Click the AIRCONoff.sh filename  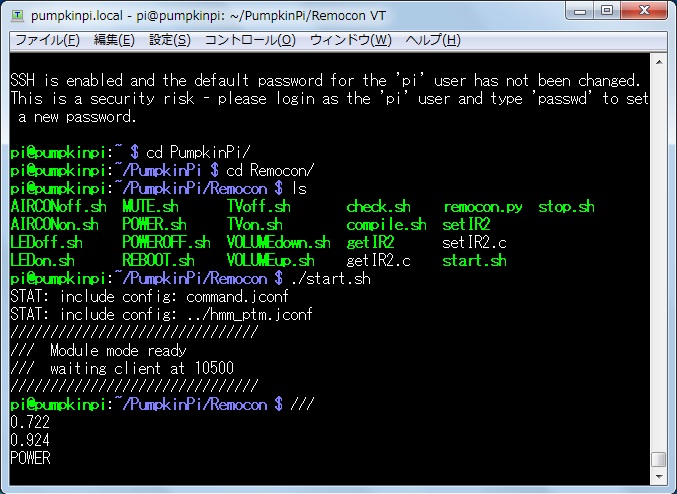click(58, 206)
